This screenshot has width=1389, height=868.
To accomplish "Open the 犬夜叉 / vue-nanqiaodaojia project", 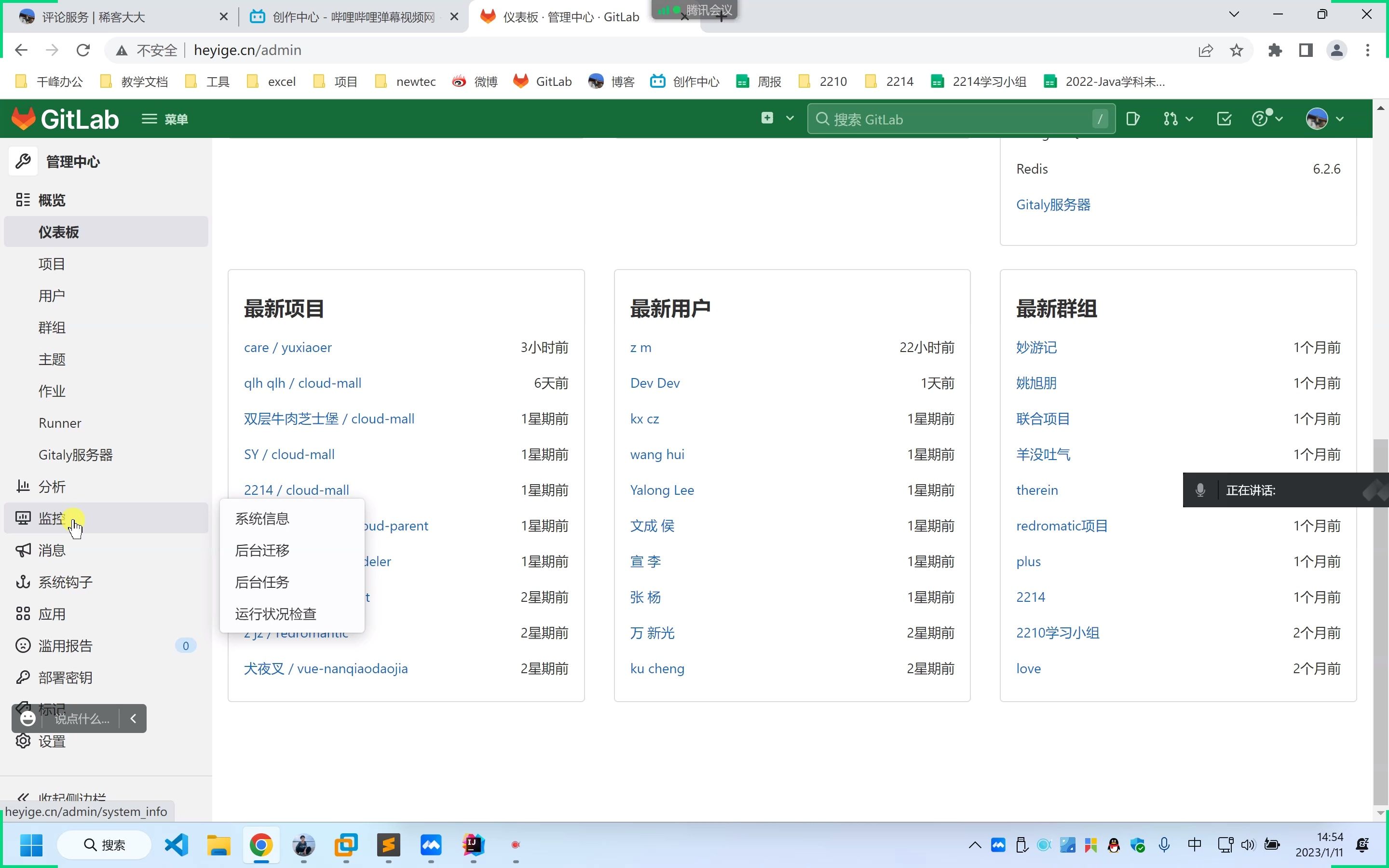I will pos(326,668).
